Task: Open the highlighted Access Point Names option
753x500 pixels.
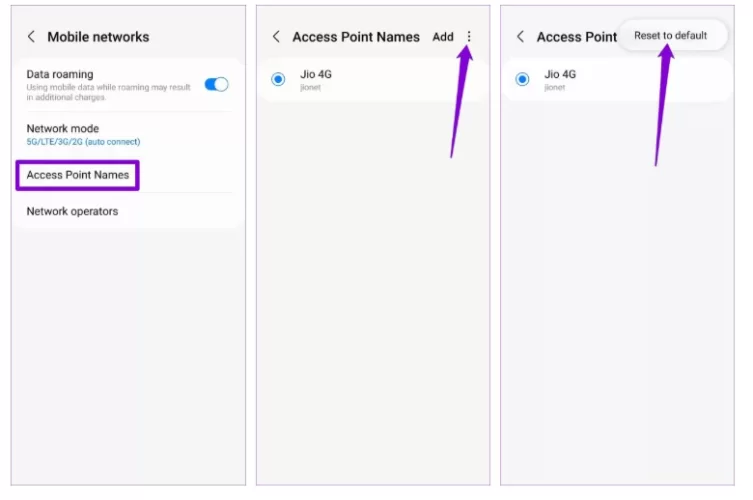Action: (78, 176)
